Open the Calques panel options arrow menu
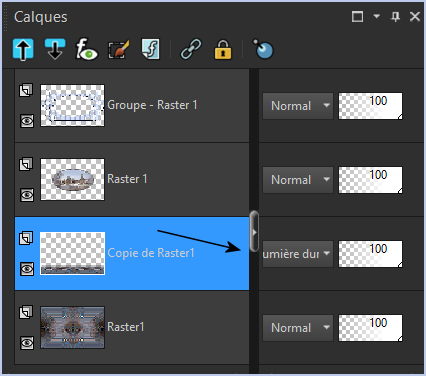This screenshot has height=376, width=426. point(377,16)
